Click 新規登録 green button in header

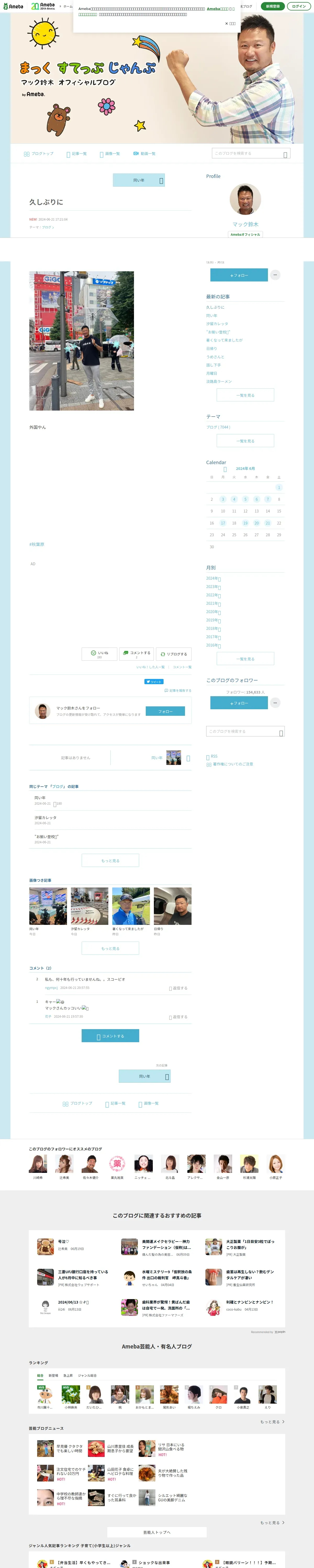[x=273, y=6]
